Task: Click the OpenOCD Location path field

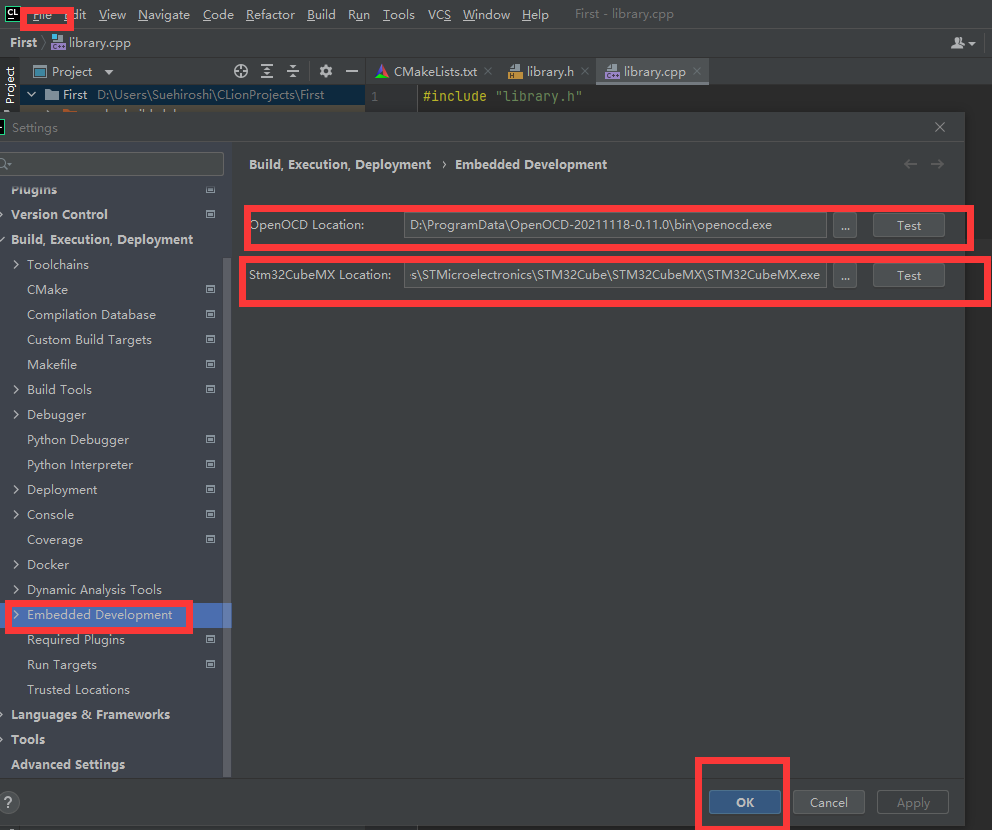Action: [615, 225]
